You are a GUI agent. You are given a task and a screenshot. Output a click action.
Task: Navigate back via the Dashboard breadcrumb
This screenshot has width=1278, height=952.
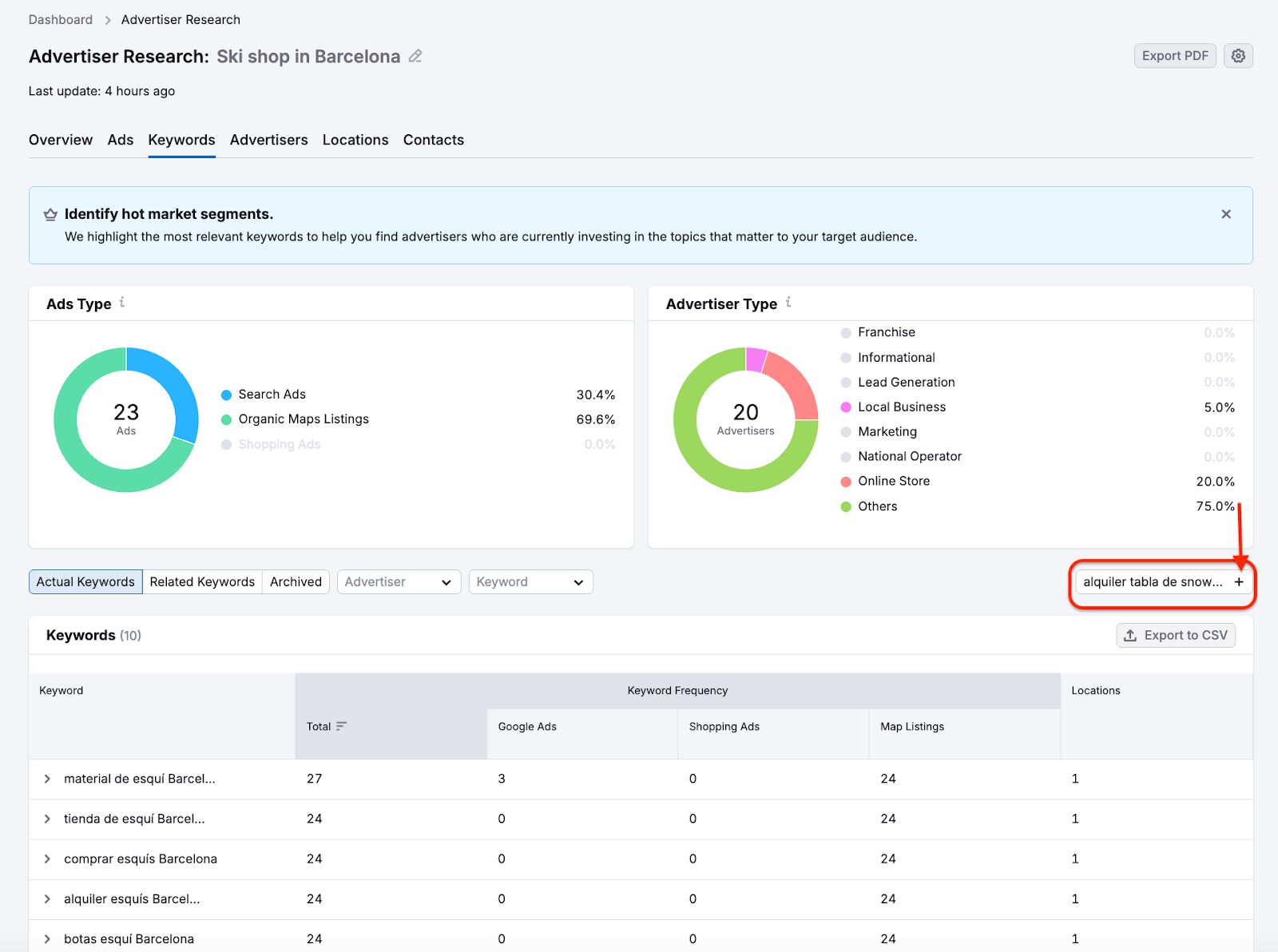pyautogui.click(x=61, y=19)
